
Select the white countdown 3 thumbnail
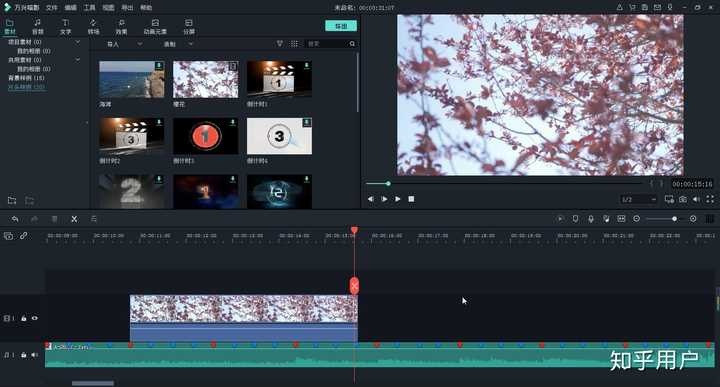279,136
